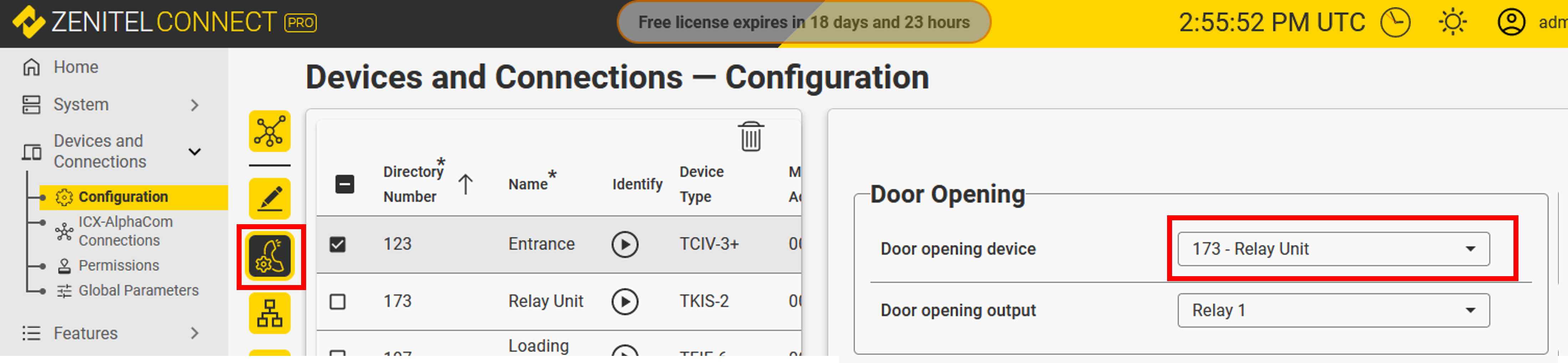The image size is (1568, 363).
Task: Identify the Entrance device with play icon
Action: pyautogui.click(x=624, y=244)
